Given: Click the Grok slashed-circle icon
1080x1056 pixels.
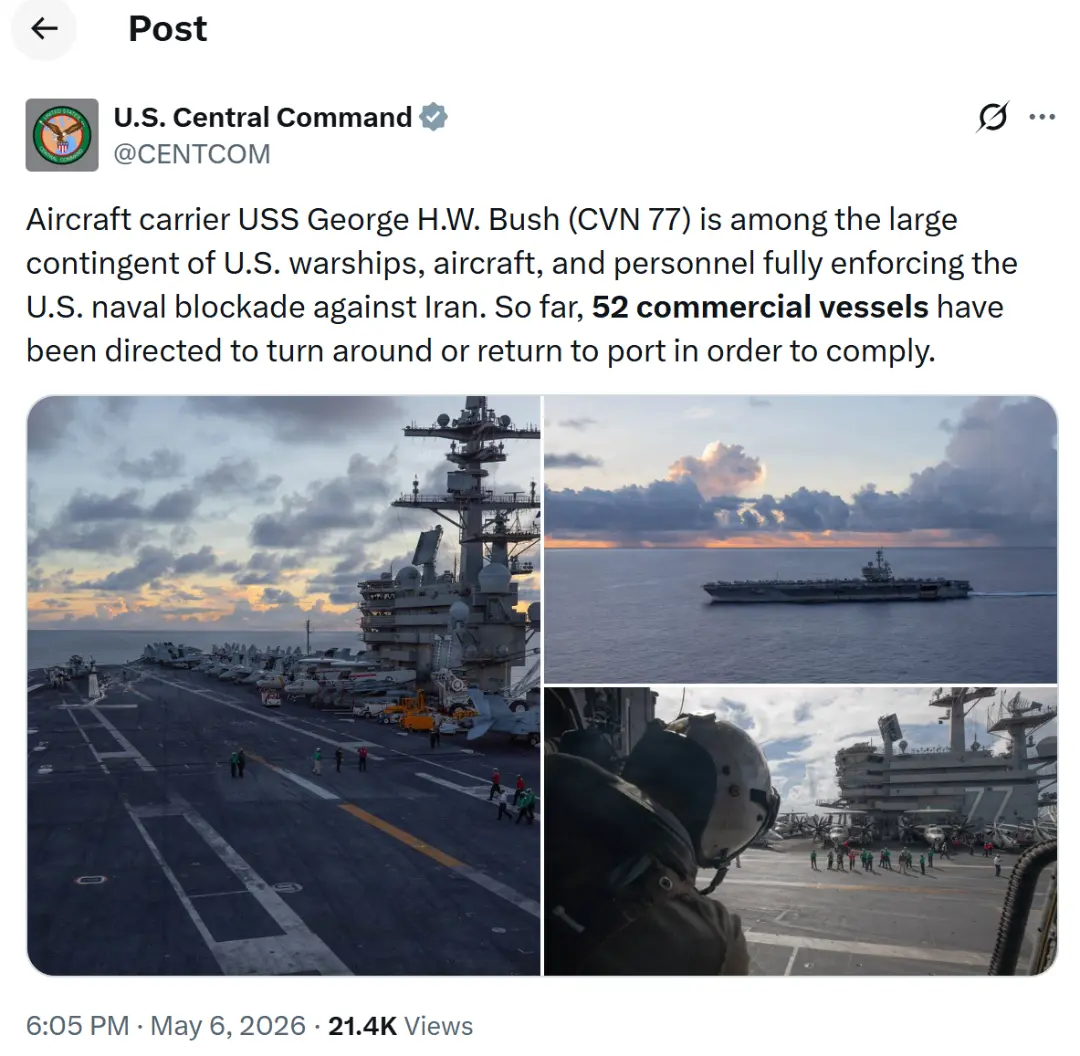Looking at the screenshot, I should pyautogui.click(x=993, y=117).
